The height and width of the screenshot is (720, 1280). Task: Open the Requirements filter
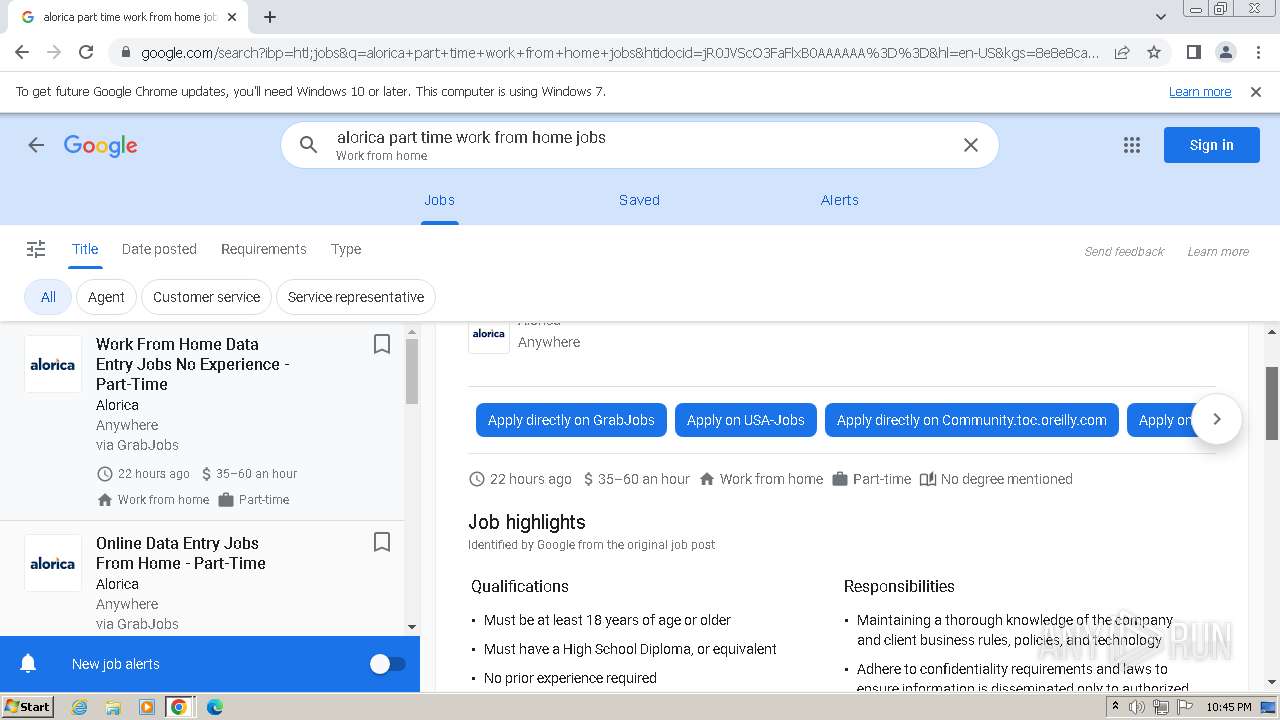[x=264, y=249]
